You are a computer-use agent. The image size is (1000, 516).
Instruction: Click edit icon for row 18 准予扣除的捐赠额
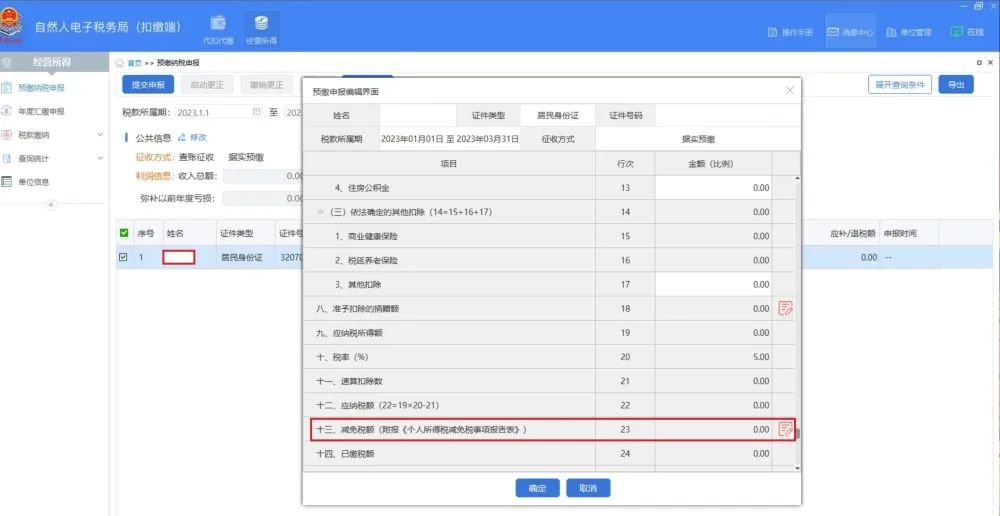tap(785, 308)
